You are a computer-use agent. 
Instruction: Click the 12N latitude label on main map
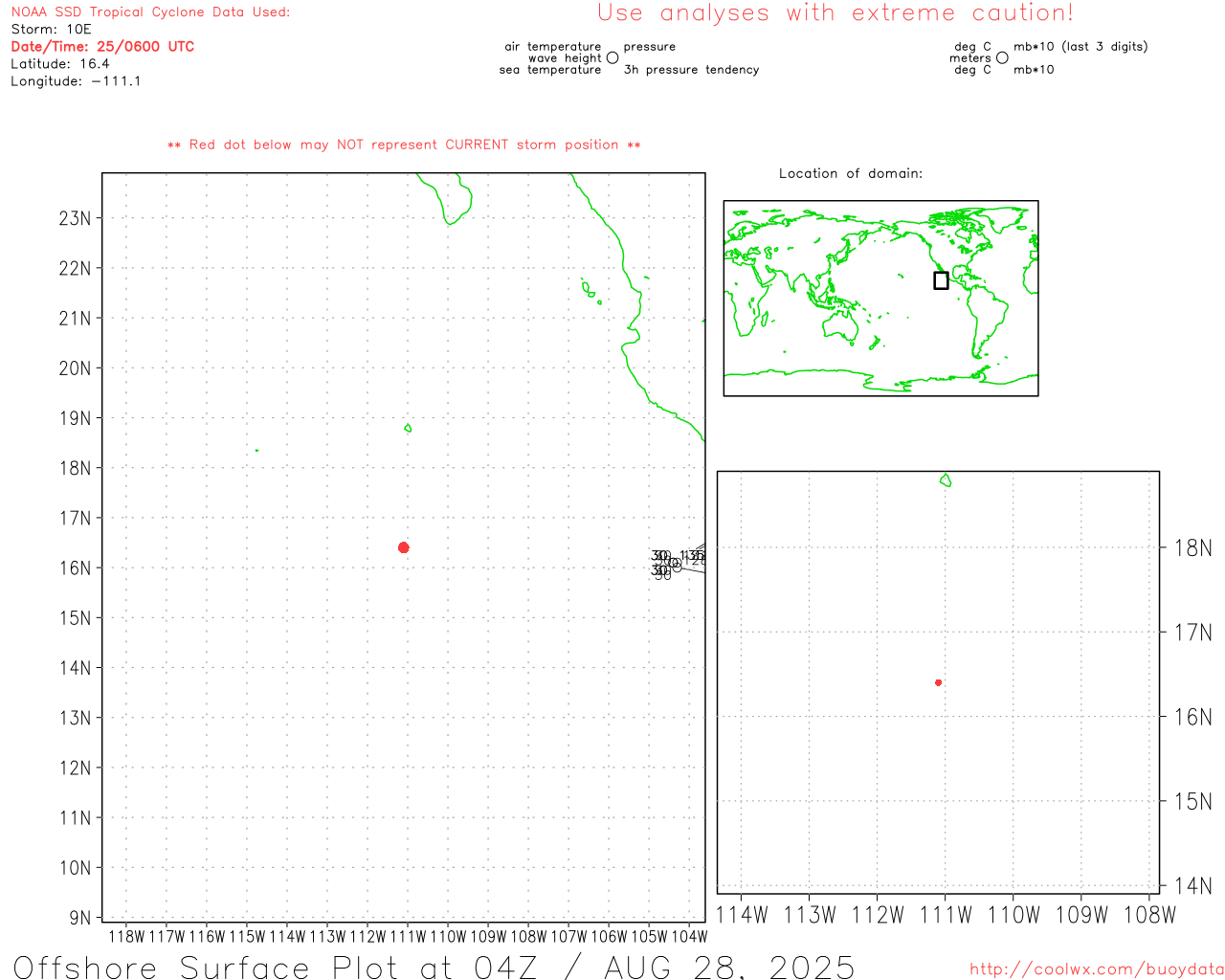point(75,768)
